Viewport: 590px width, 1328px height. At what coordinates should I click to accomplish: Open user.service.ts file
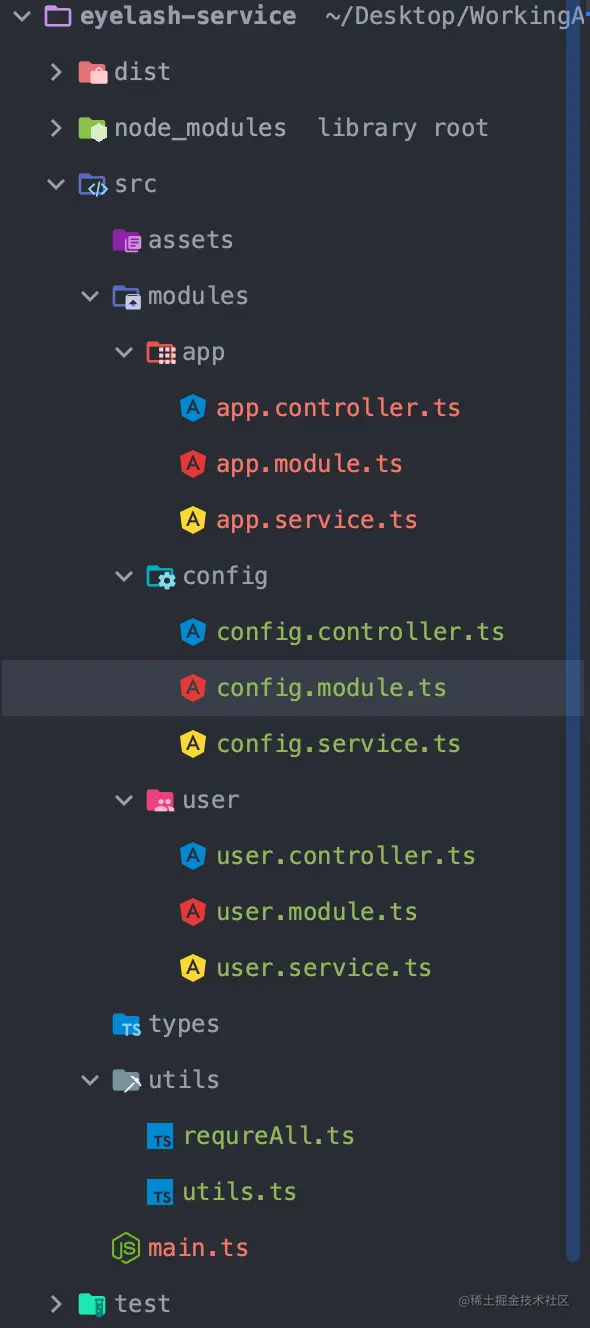point(324,968)
